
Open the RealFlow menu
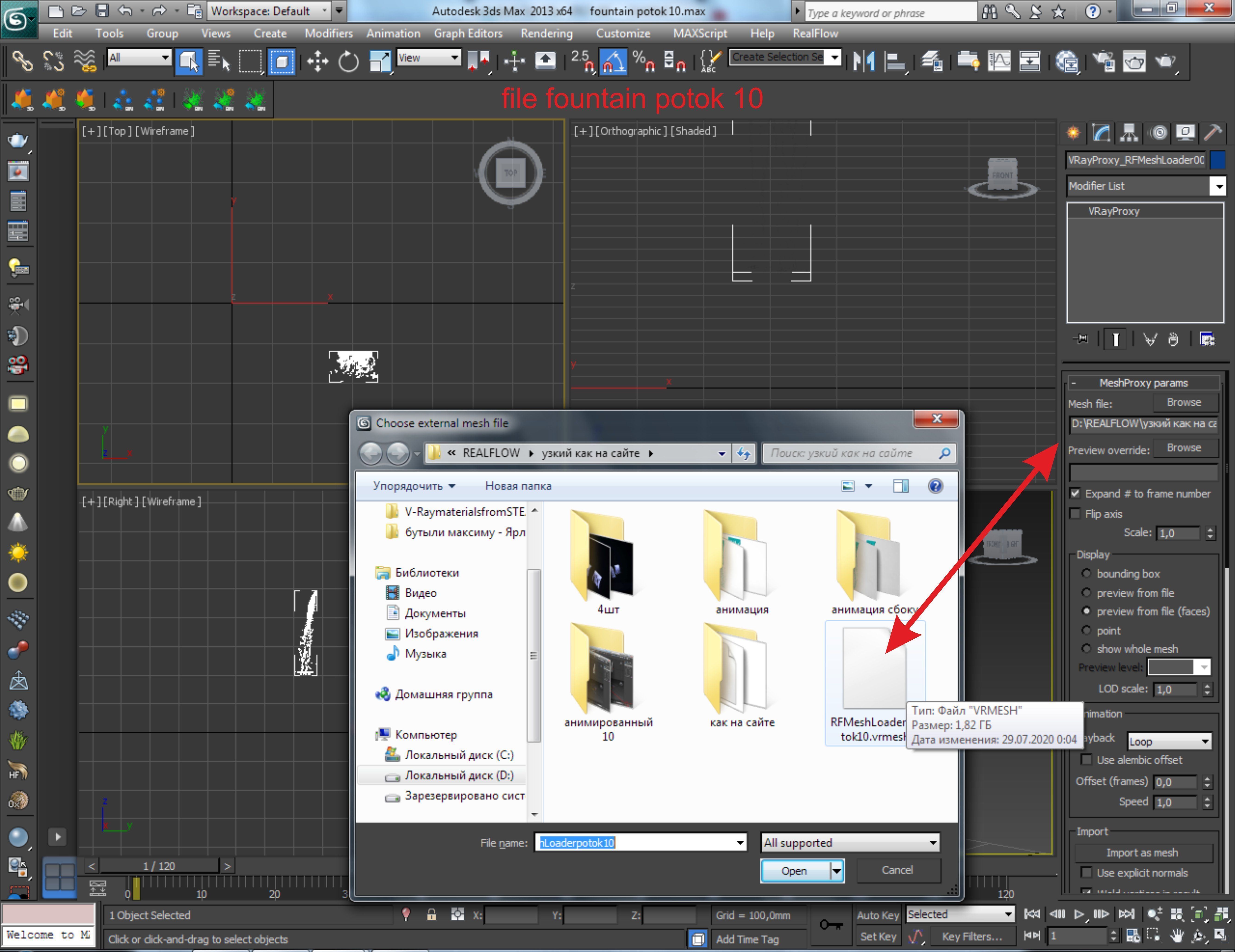pos(814,33)
